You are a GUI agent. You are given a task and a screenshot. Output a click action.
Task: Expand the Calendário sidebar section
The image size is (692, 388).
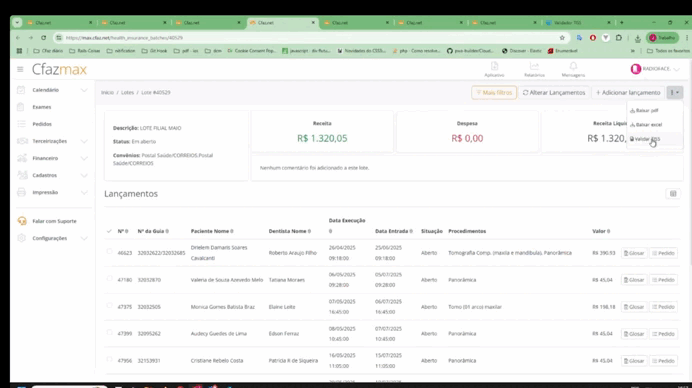(x=84, y=90)
